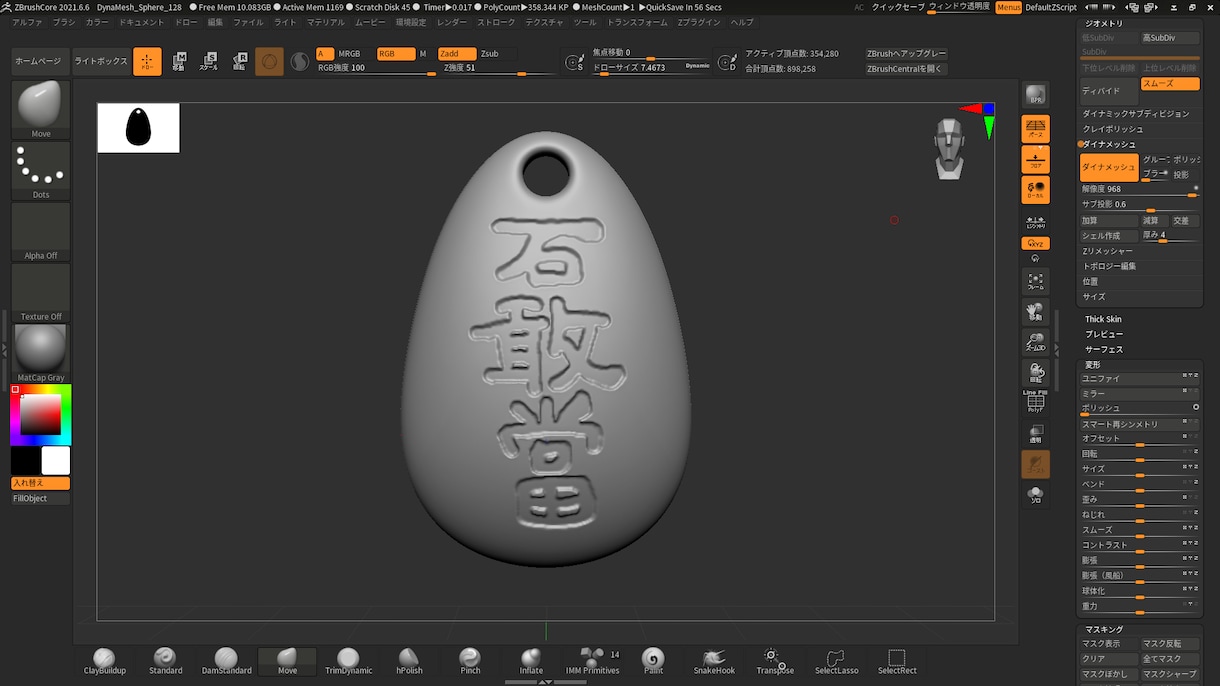Click the FillObject button

pos(40,498)
